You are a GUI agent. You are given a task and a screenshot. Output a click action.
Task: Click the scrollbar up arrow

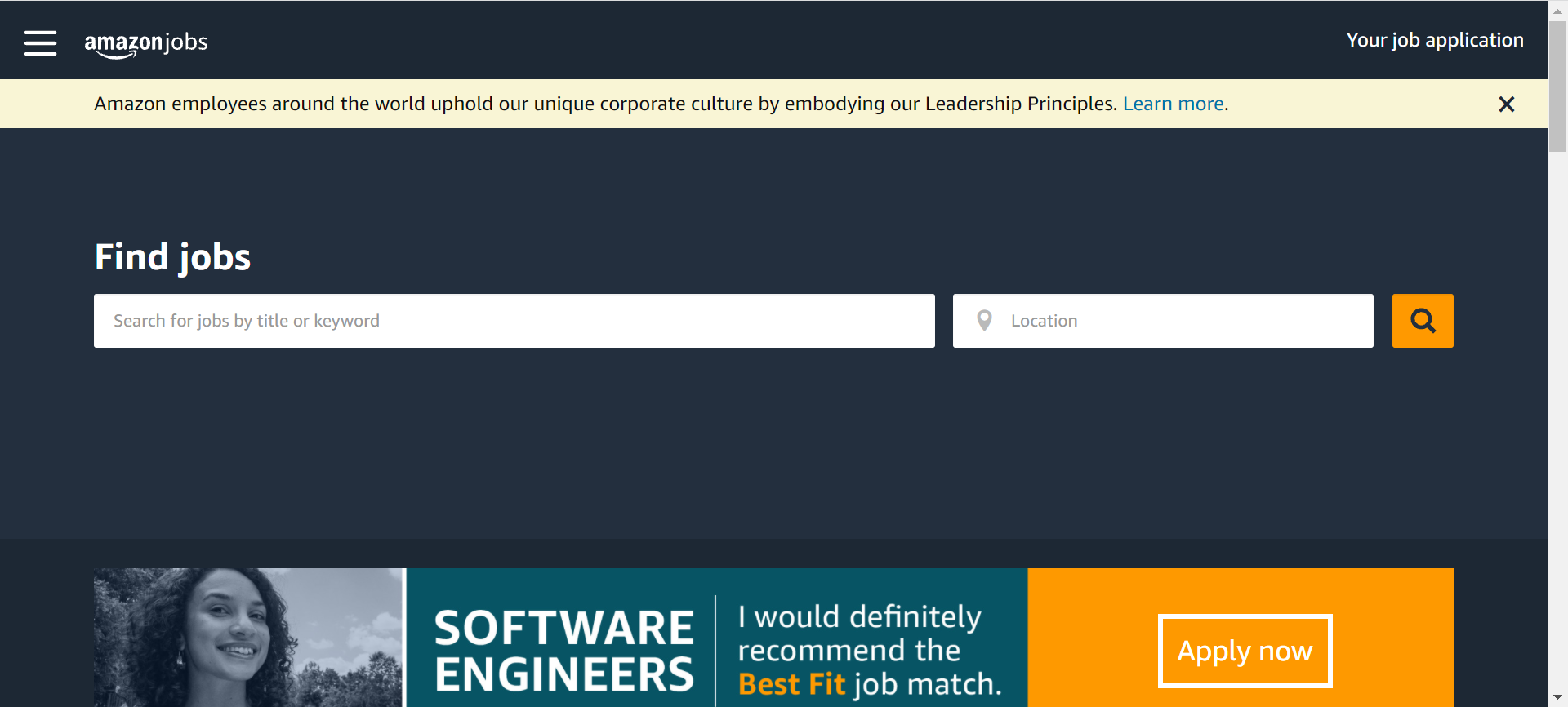tap(1557, 10)
